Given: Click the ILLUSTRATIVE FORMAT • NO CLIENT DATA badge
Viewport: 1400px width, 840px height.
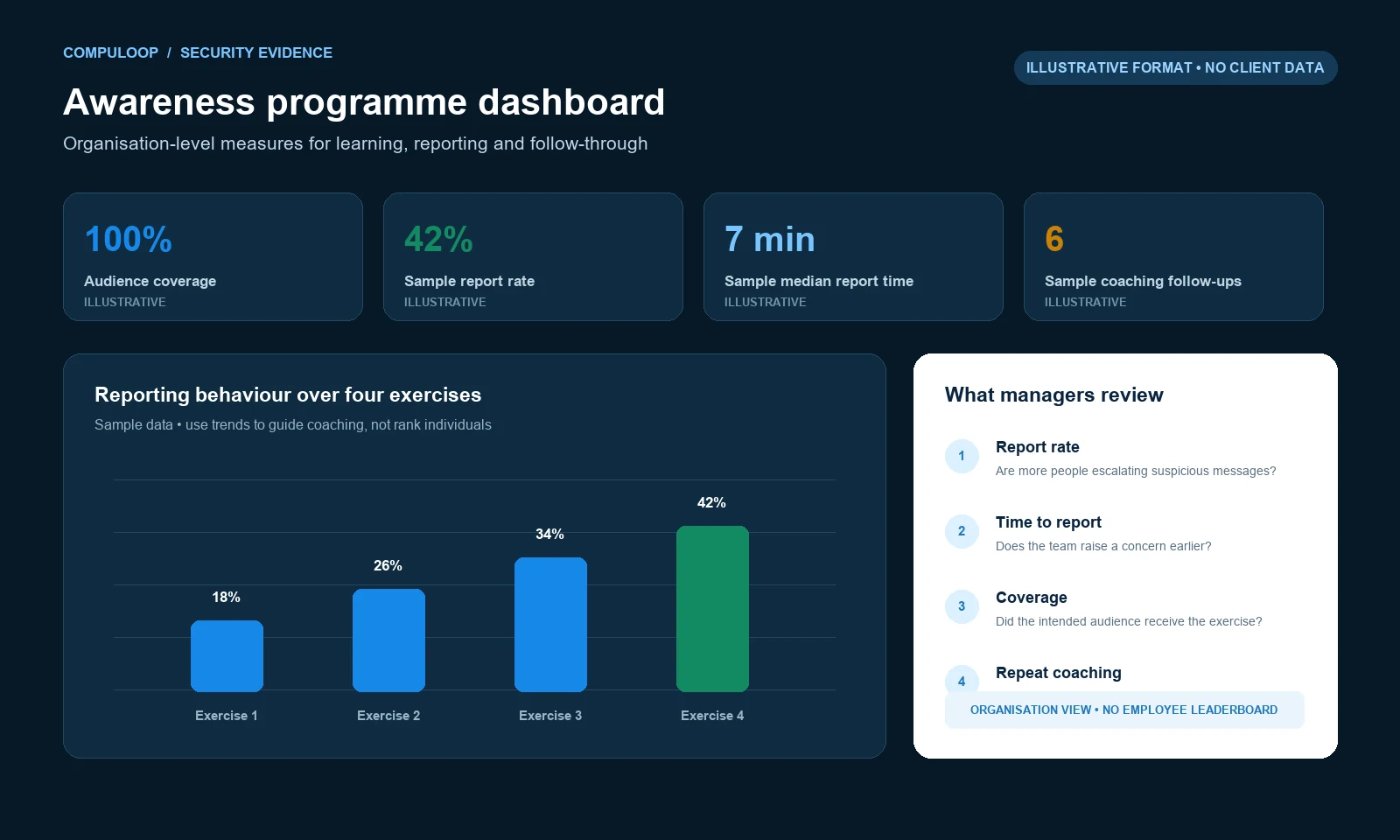Looking at the screenshot, I should pyautogui.click(x=1175, y=67).
